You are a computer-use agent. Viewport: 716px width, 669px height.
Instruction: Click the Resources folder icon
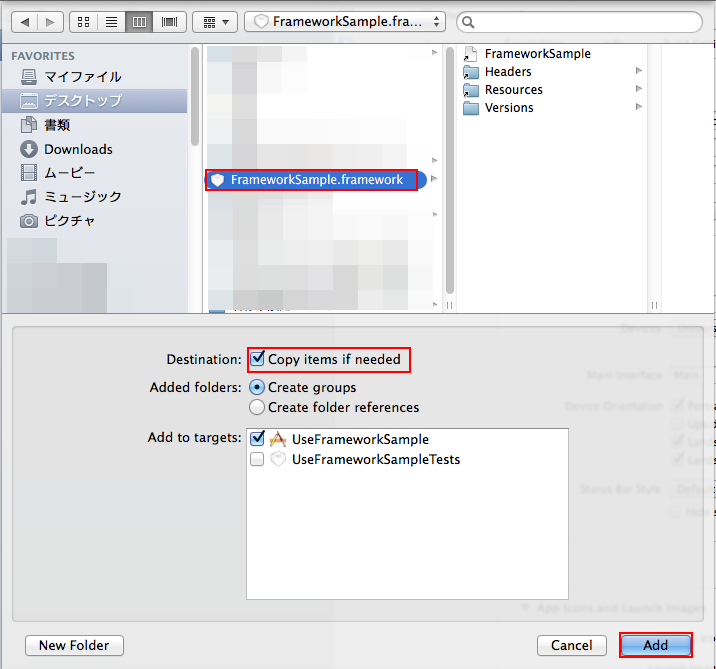pos(471,90)
